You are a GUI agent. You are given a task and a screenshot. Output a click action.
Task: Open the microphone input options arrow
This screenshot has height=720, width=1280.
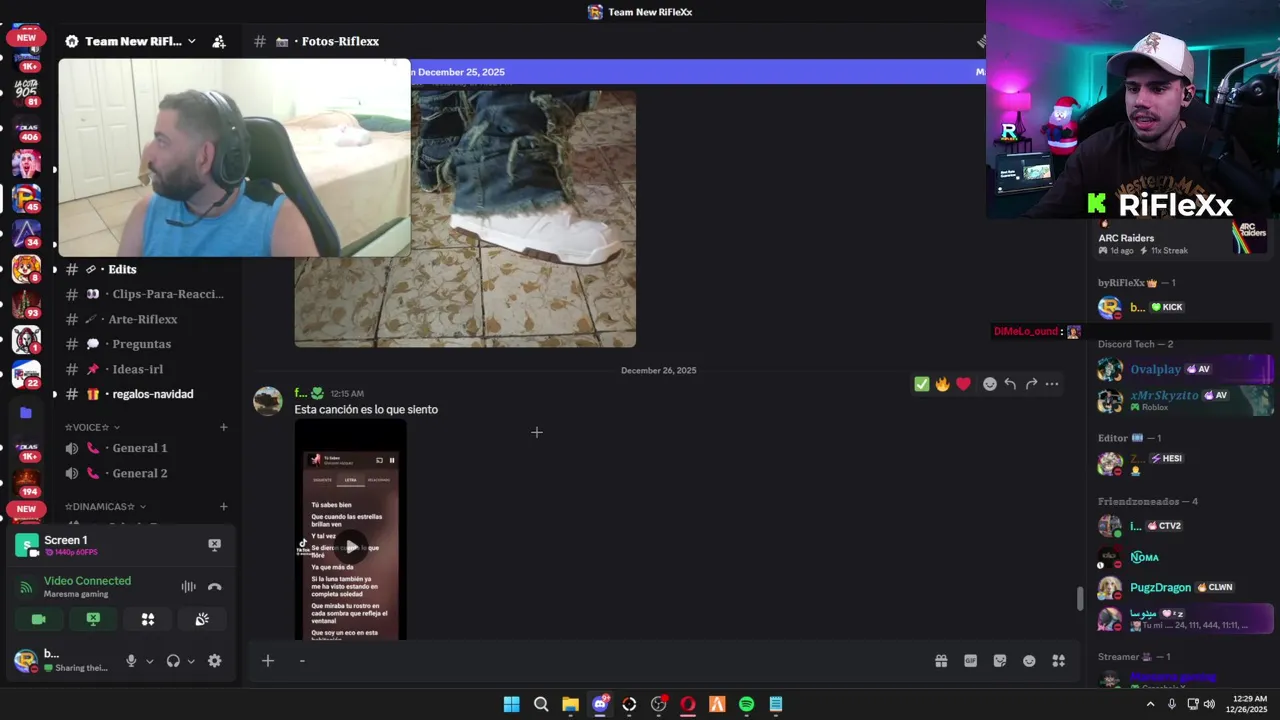(x=150, y=661)
